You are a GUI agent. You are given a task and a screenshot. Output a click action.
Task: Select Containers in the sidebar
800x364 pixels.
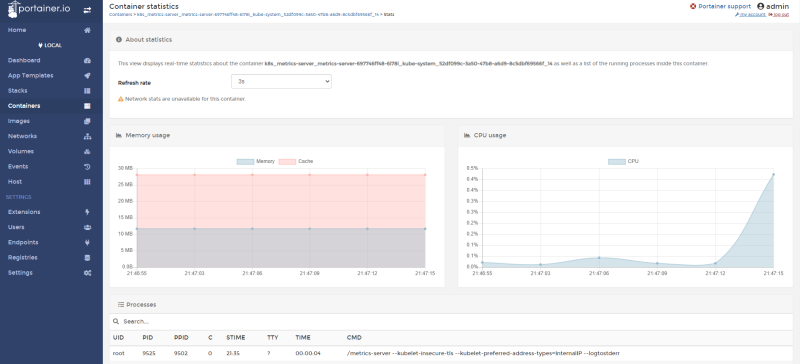24,106
